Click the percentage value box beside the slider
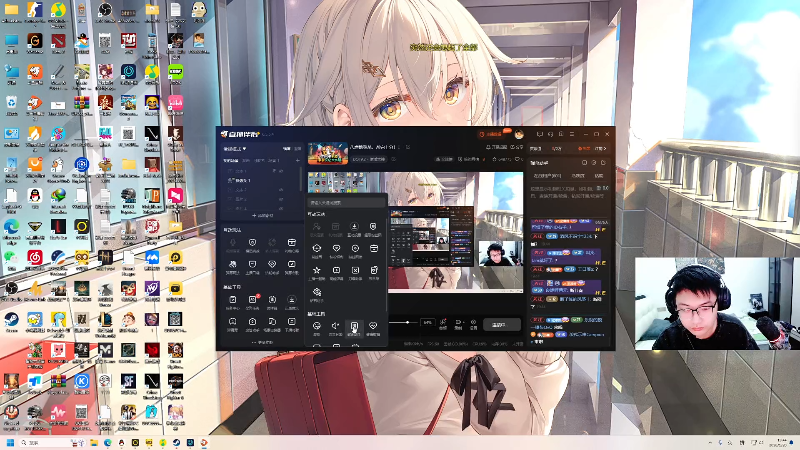The width and height of the screenshot is (800, 450). pos(427,322)
